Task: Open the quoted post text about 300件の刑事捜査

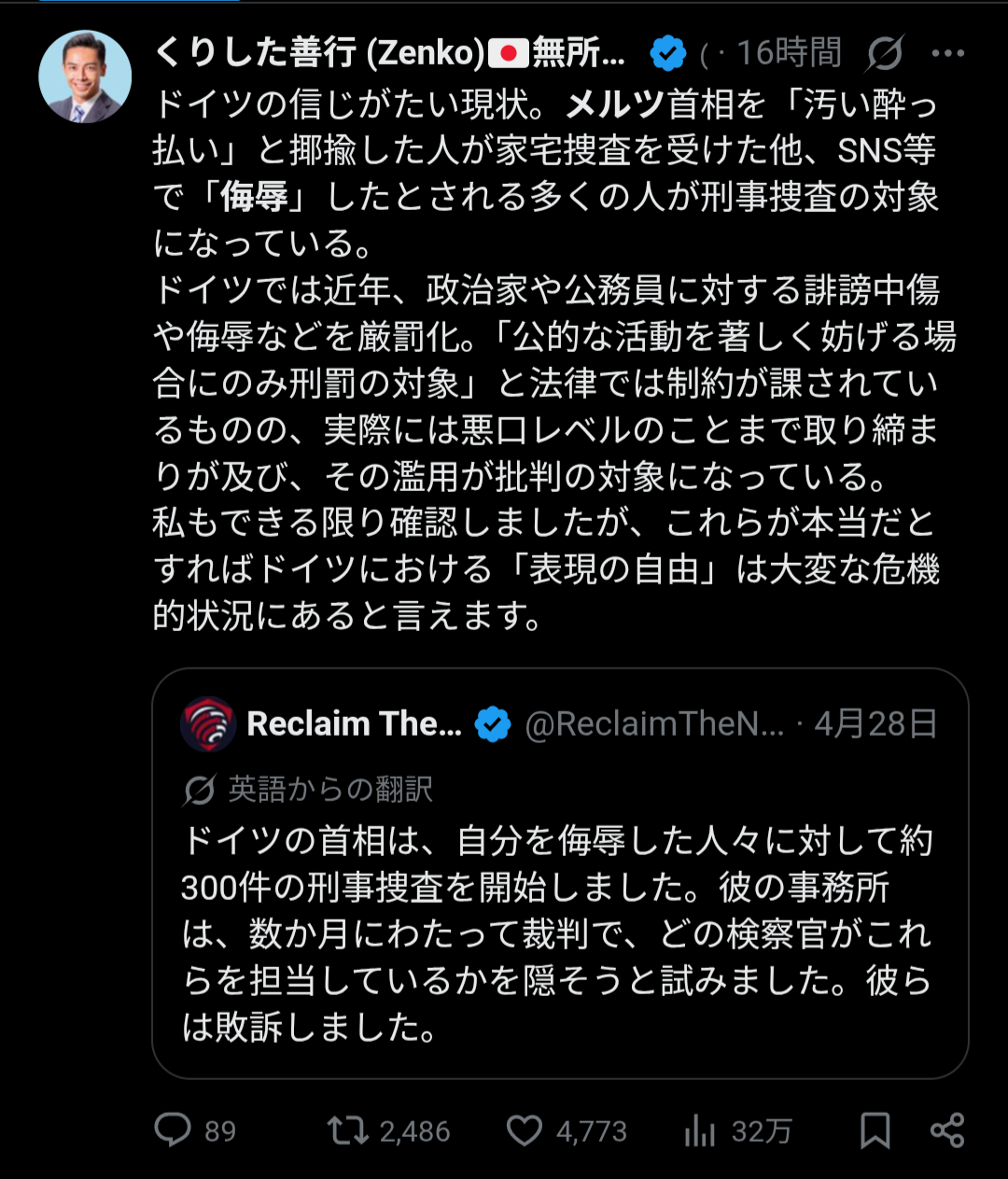Action: point(558,933)
